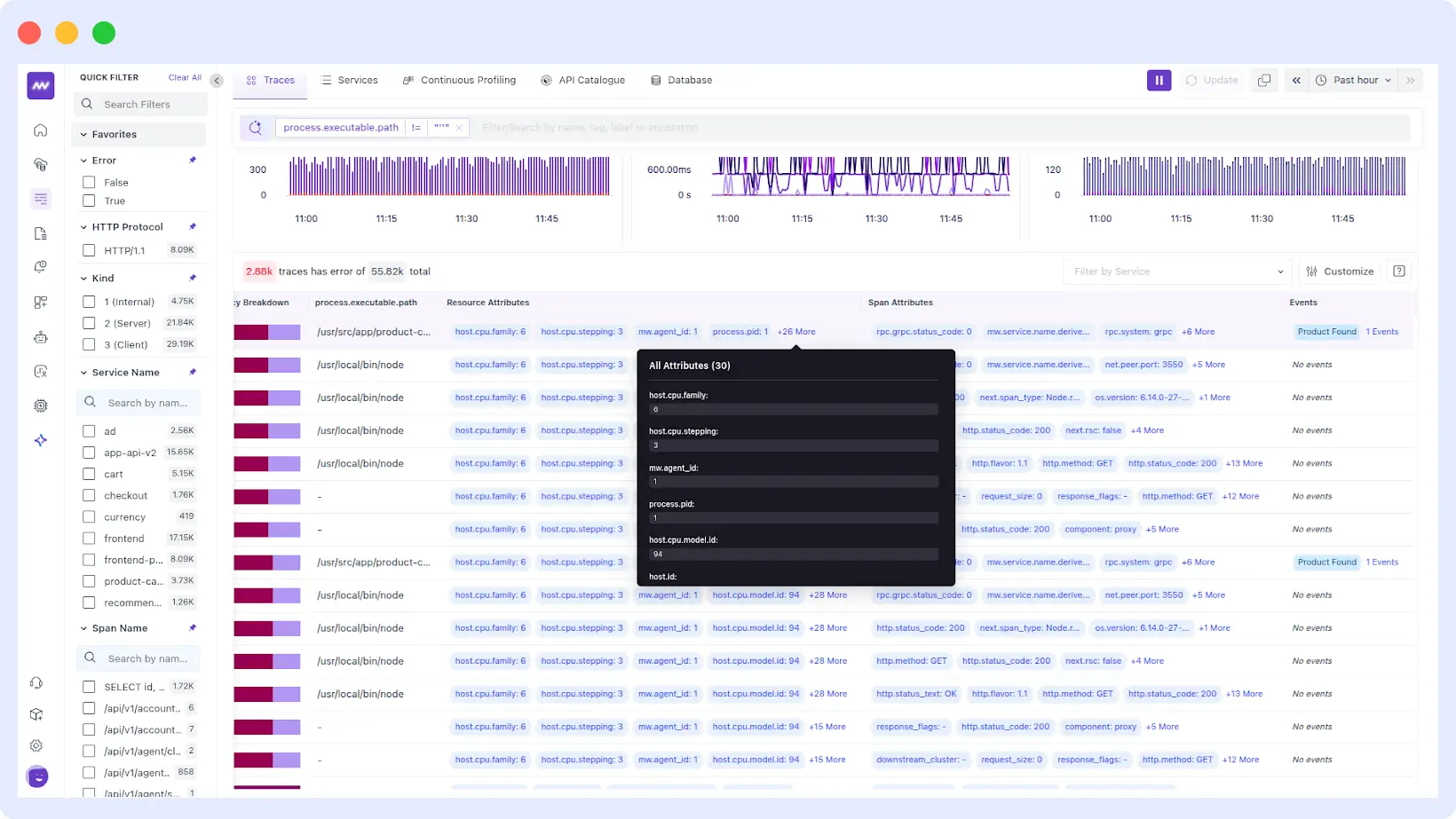Open the user avatar at the sidebar bottom
The height and width of the screenshot is (819, 1456).
[37, 776]
